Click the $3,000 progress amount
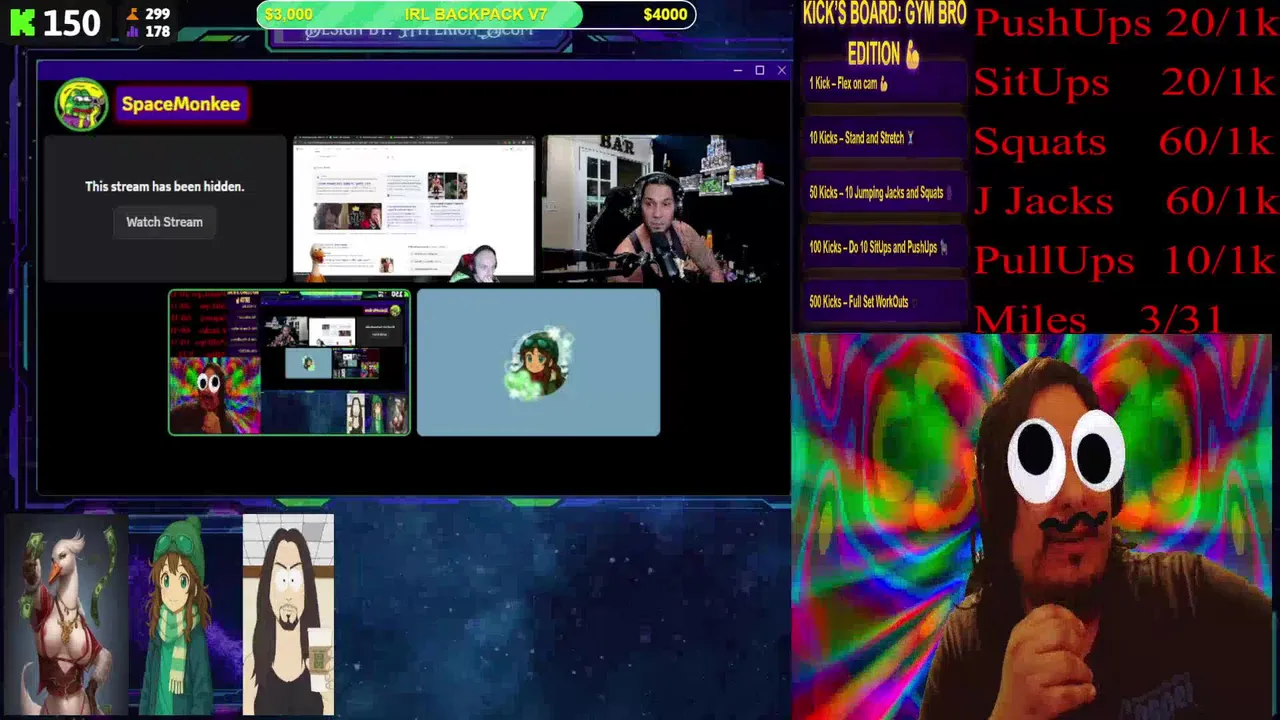Viewport: 1280px width, 720px height. 289,14
